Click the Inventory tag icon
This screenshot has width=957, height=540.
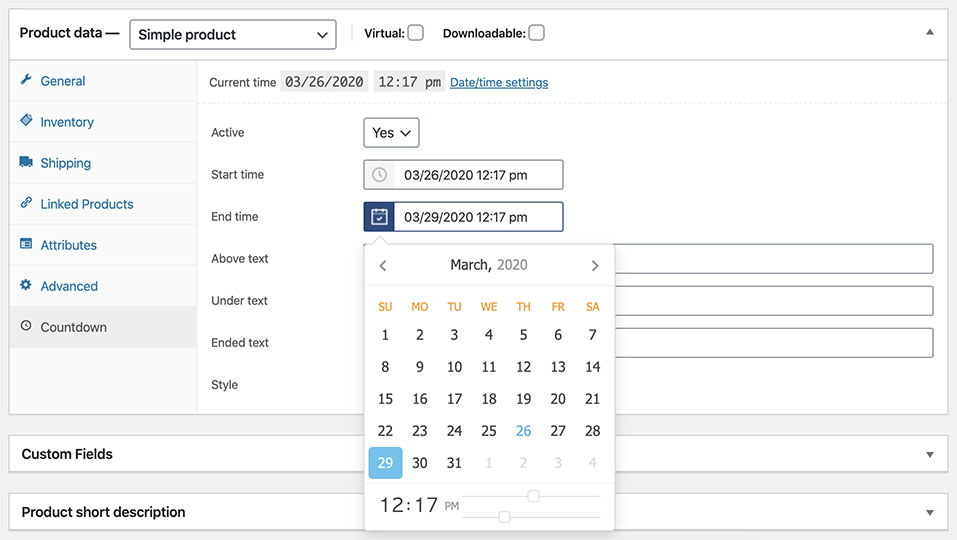point(26,121)
